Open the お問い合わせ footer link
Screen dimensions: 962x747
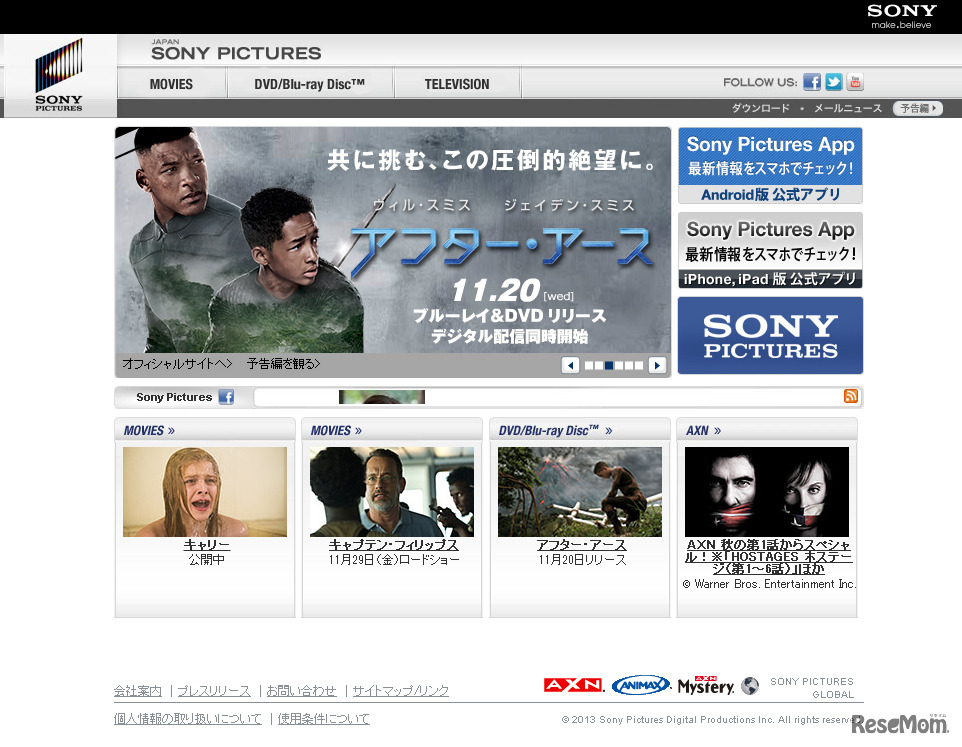[x=301, y=691]
